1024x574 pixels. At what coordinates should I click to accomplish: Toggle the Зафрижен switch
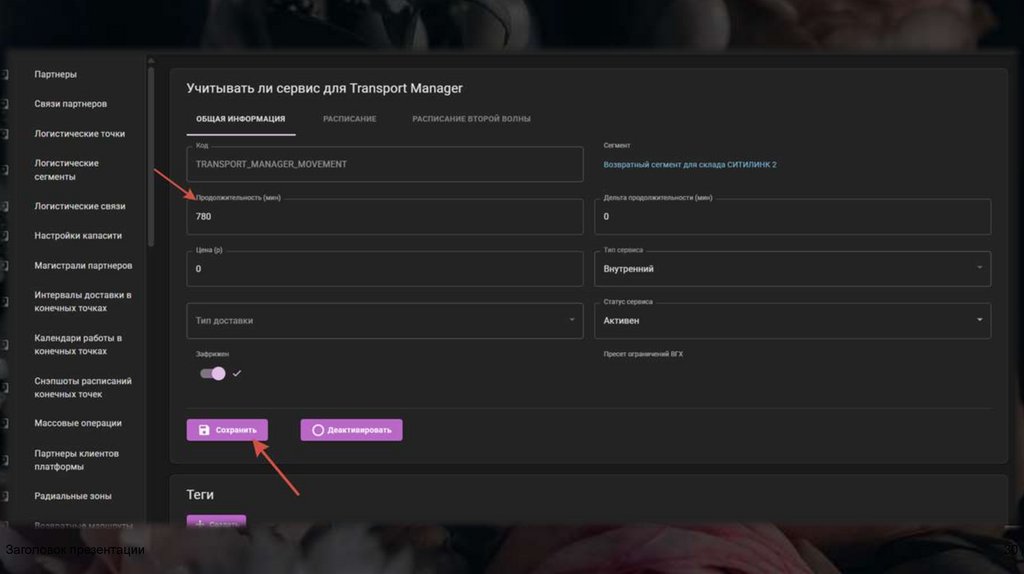[212, 374]
